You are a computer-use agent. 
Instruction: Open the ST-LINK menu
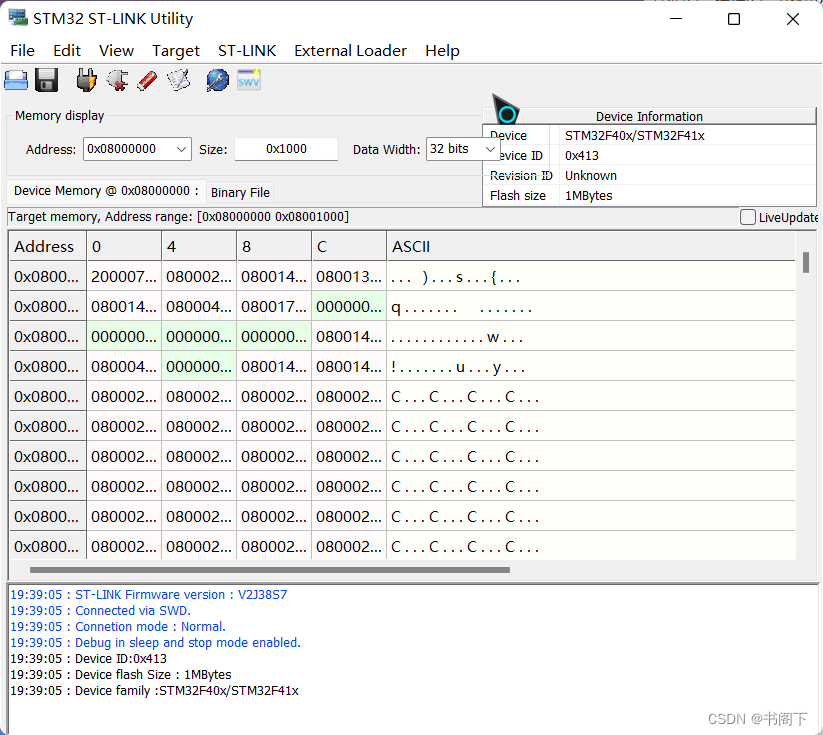[247, 51]
